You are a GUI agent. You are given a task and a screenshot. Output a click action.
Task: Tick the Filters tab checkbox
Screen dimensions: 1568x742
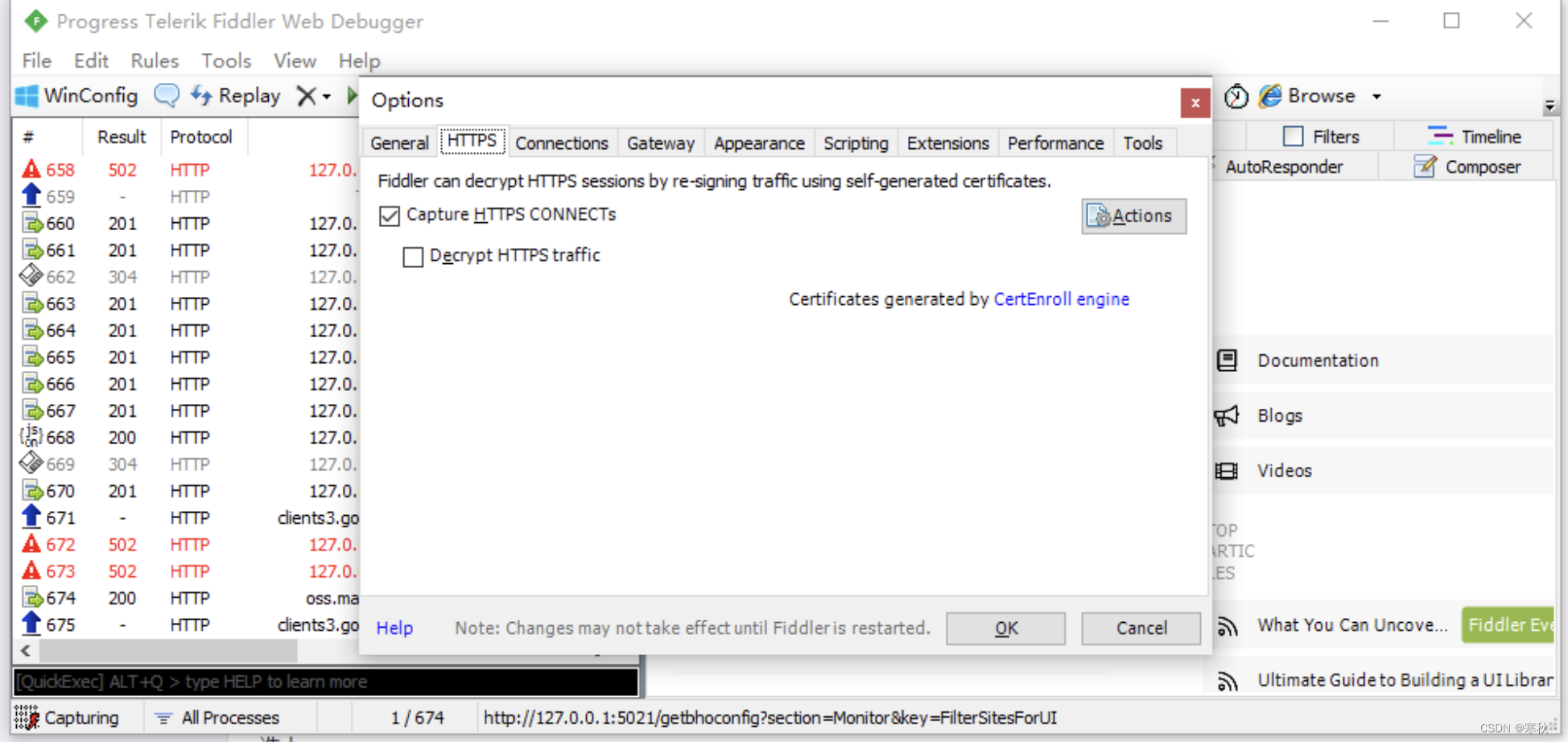pos(1293,136)
